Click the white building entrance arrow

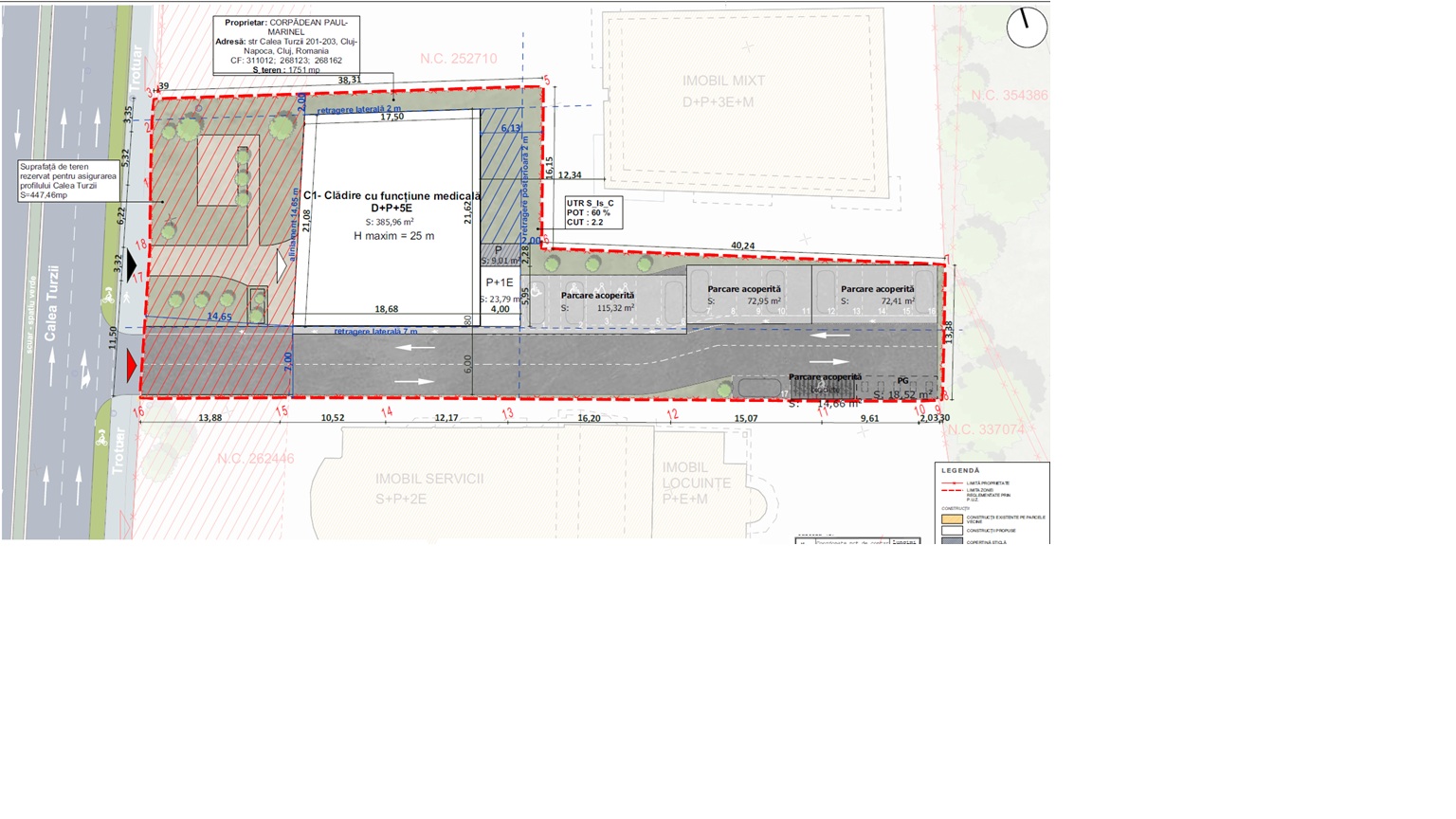click(x=282, y=266)
